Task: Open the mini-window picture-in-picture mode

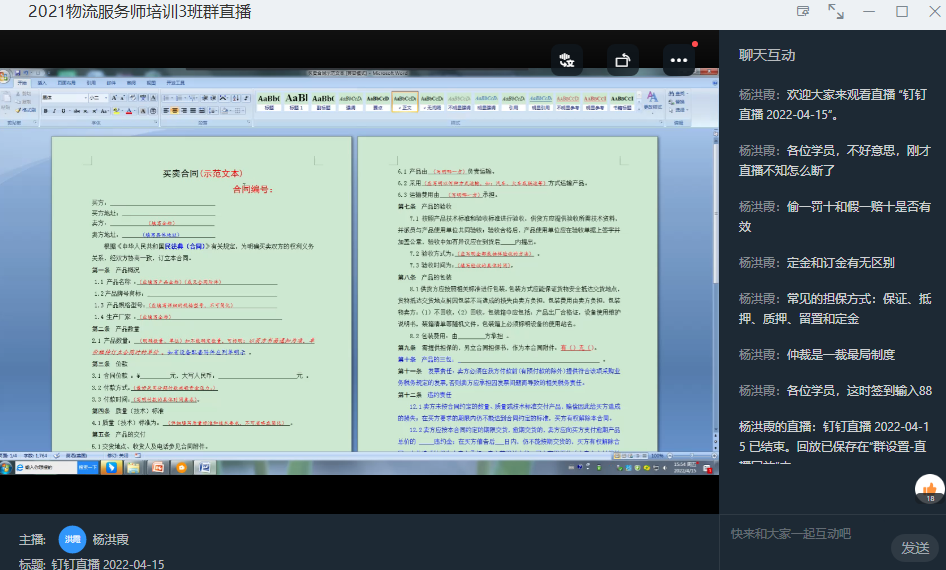Action: (803, 11)
